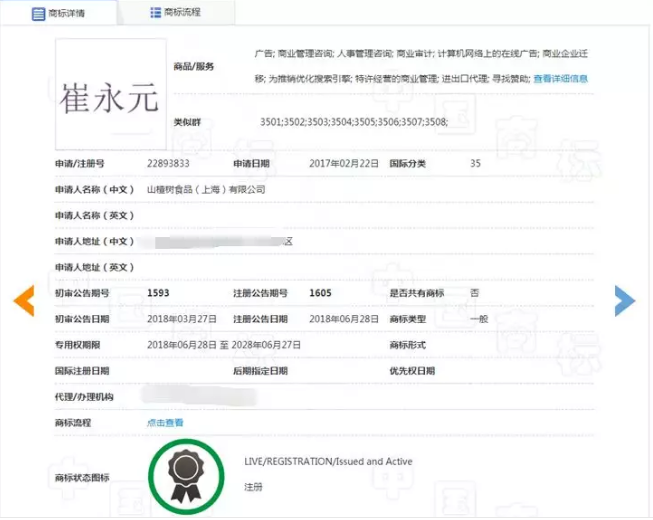Click the 优先权日期 label

click(x=412, y=371)
